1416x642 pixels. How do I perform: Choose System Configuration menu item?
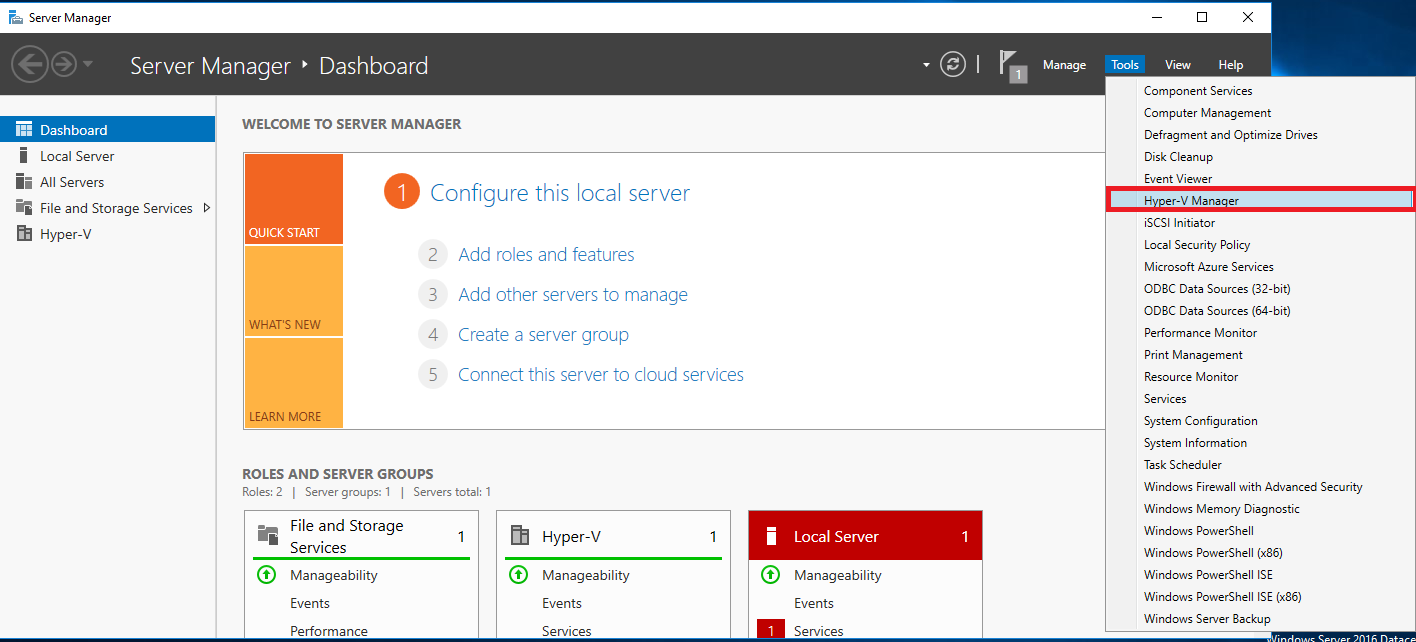click(x=1260, y=421)
